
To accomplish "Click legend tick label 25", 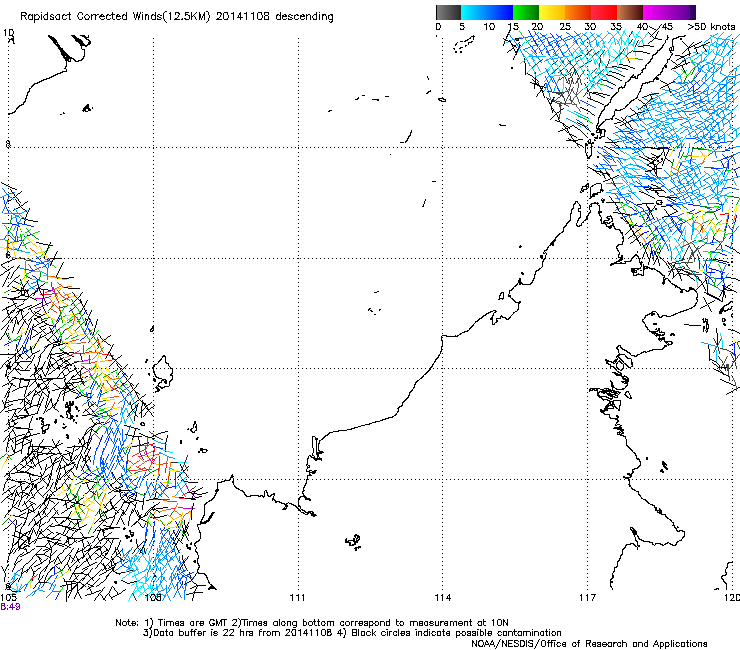I will point(565,27).
